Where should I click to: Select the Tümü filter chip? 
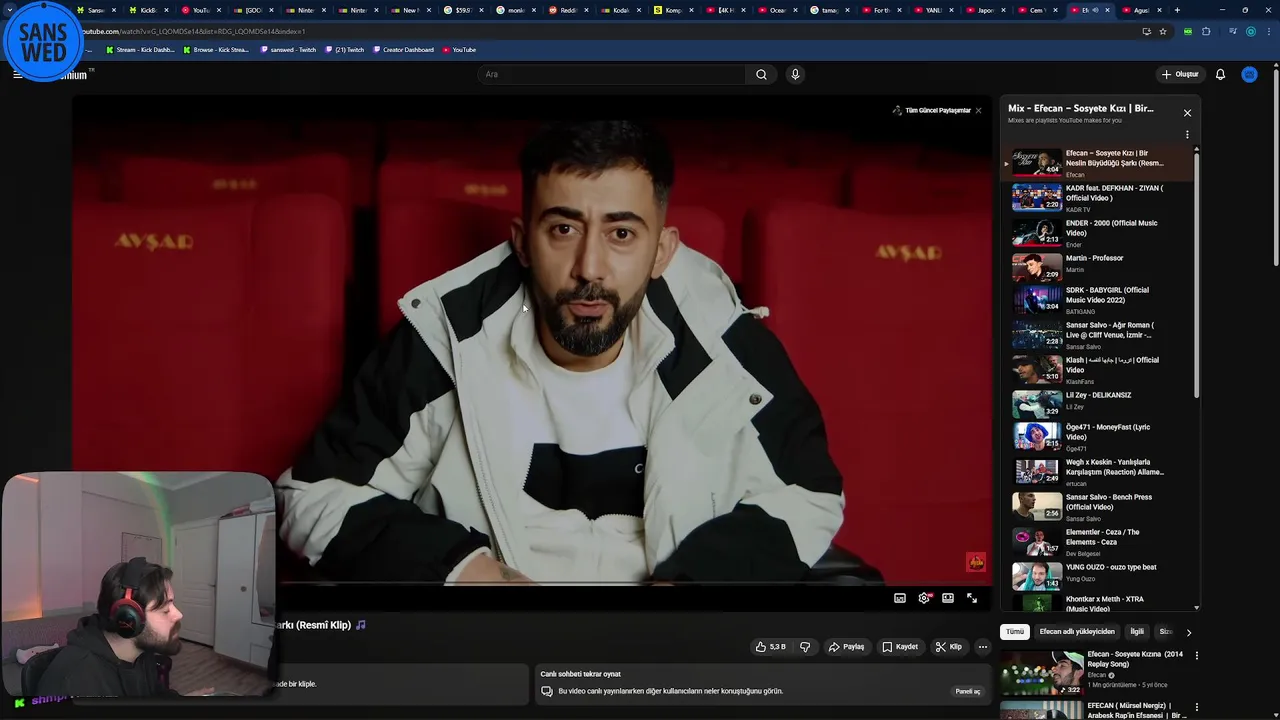tap(1015, 632)
